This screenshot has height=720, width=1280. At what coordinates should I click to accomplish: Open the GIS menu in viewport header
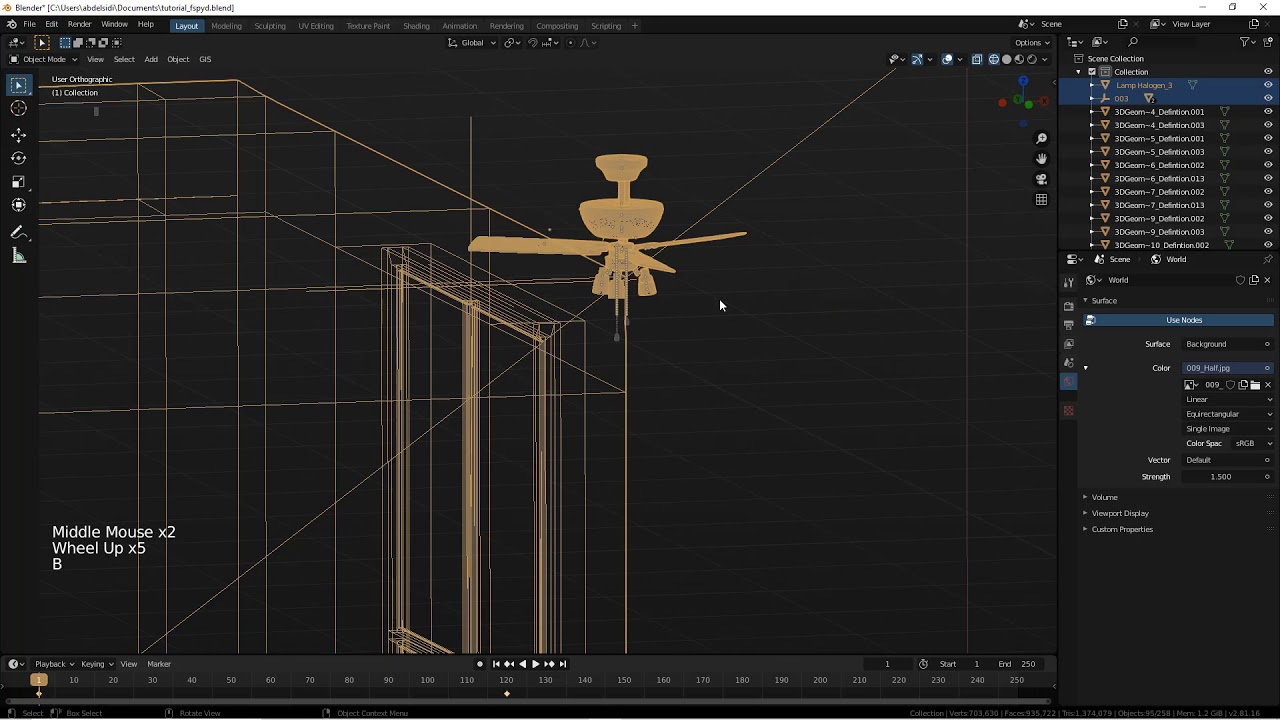(x=205, y=59)
